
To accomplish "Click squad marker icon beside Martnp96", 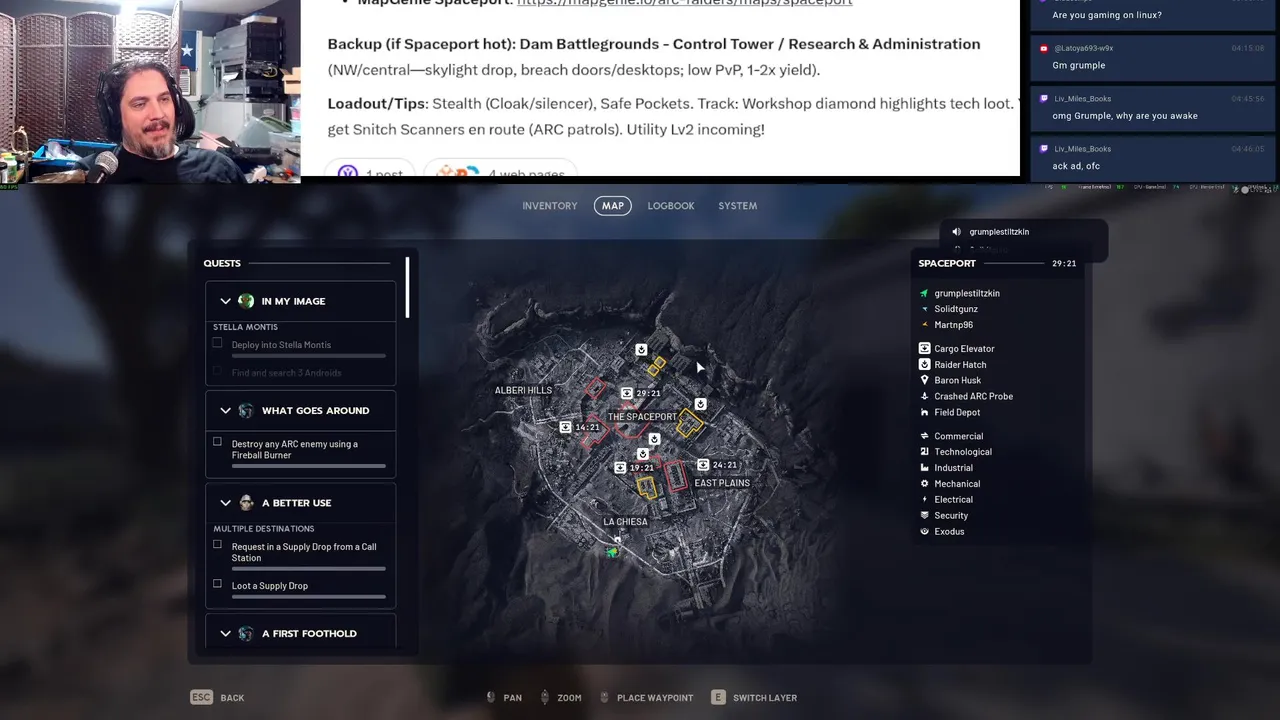I will [x=924, y=325].
